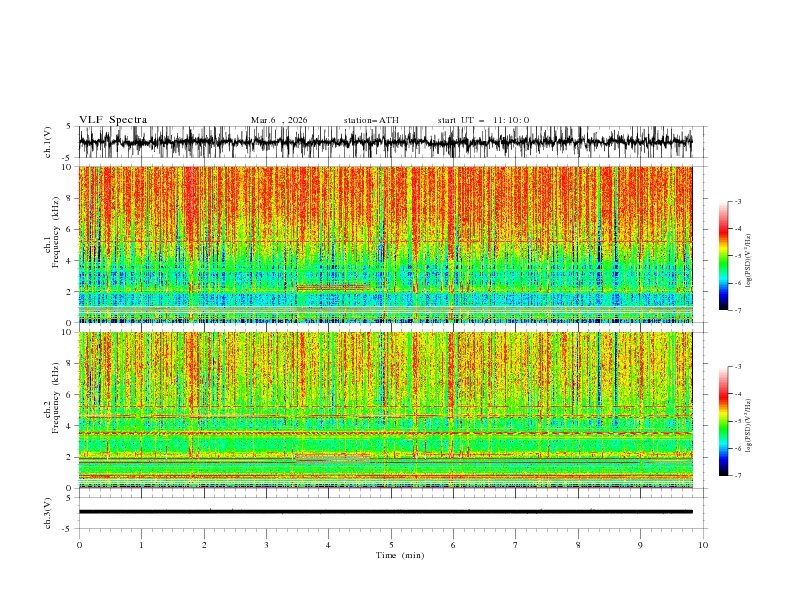The height and width of the screenshot is (612, 792).
Task: Click the lower ch.2 PSD color bar
Action: click(x=723, y=421)
